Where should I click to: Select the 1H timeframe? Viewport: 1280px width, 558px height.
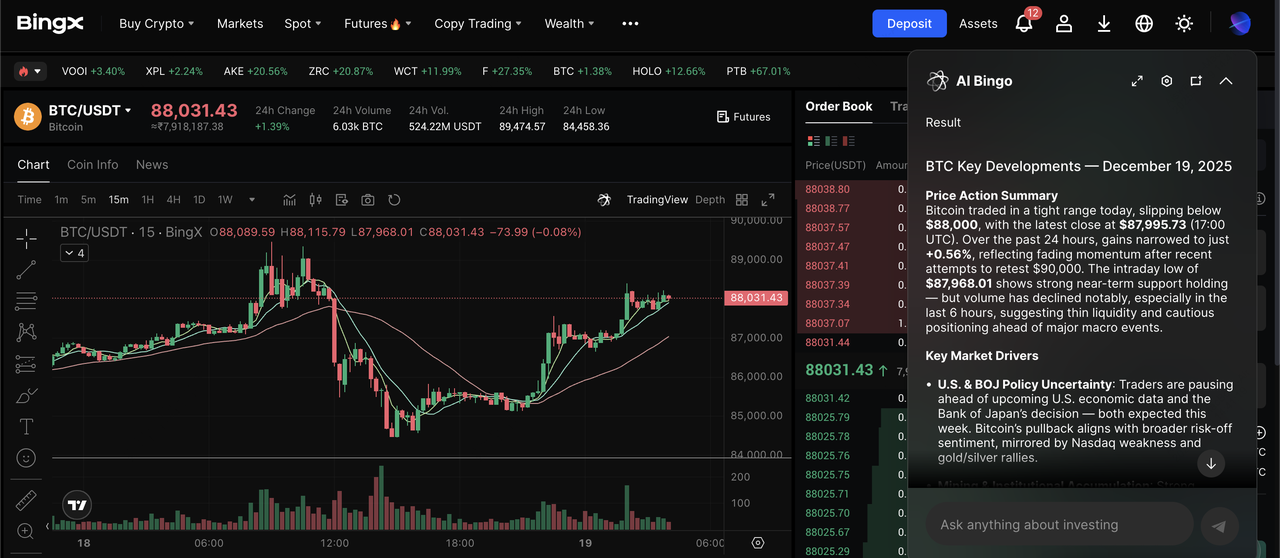click(148, 200)
